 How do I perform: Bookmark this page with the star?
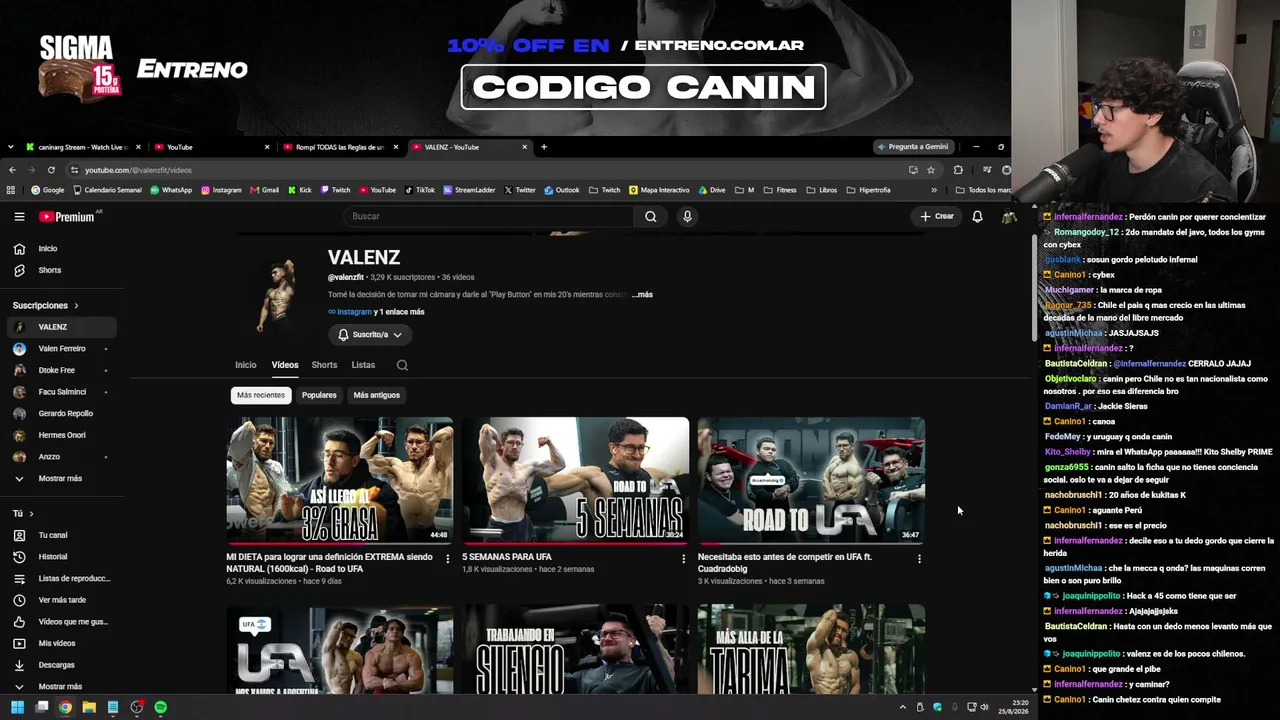tap(931, 170)
